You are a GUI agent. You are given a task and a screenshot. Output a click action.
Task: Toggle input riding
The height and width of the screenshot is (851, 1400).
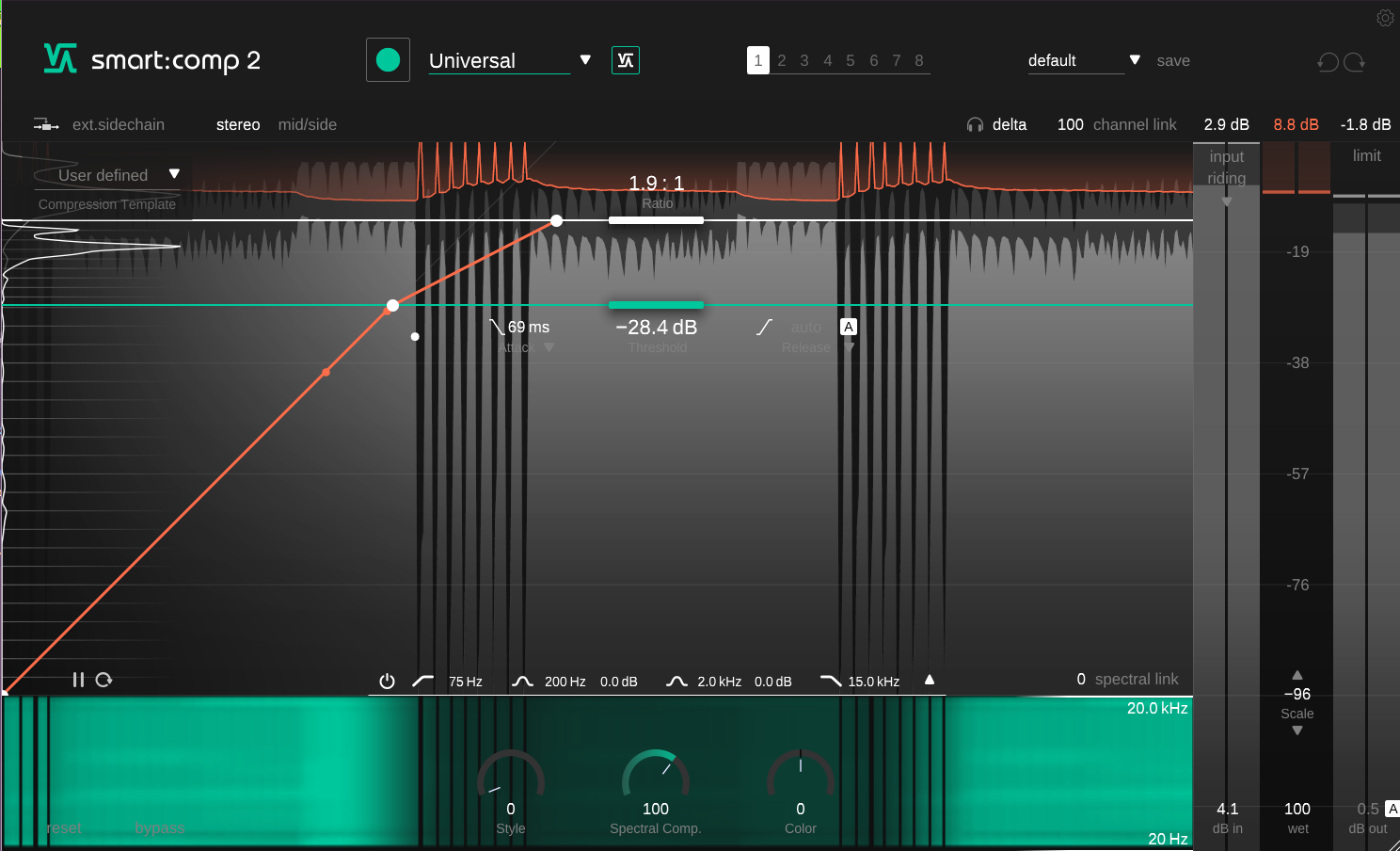point(1227,168)
